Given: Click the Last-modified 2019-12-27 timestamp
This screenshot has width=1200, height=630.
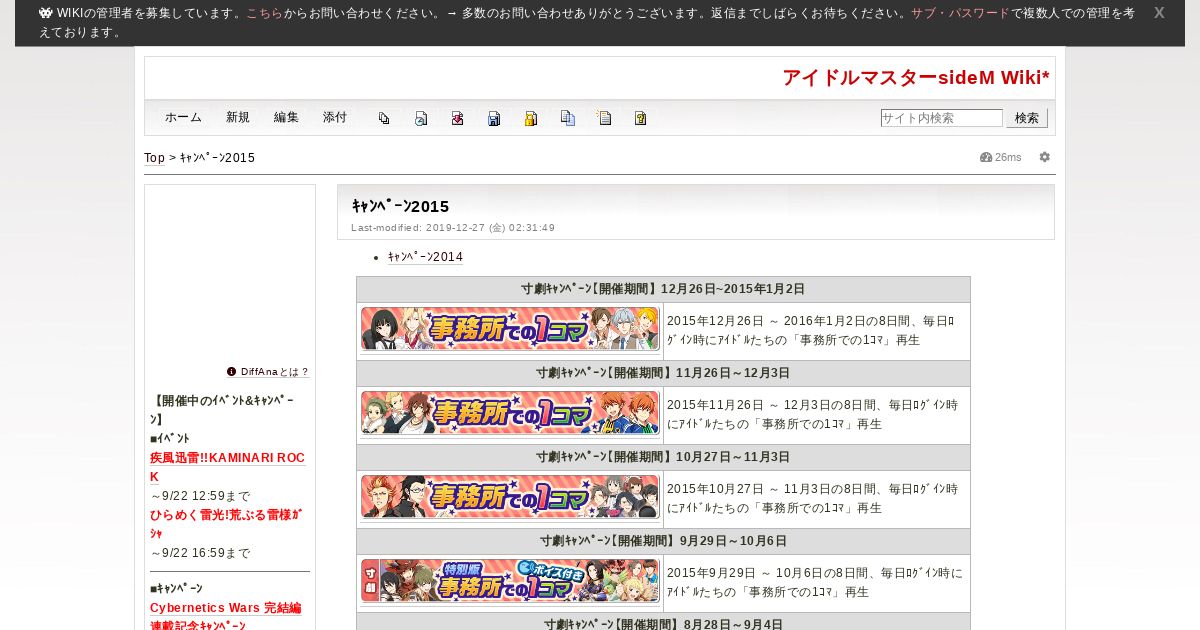Looking at the screenshot, I should pyautogui.click(x=453, y=228).
